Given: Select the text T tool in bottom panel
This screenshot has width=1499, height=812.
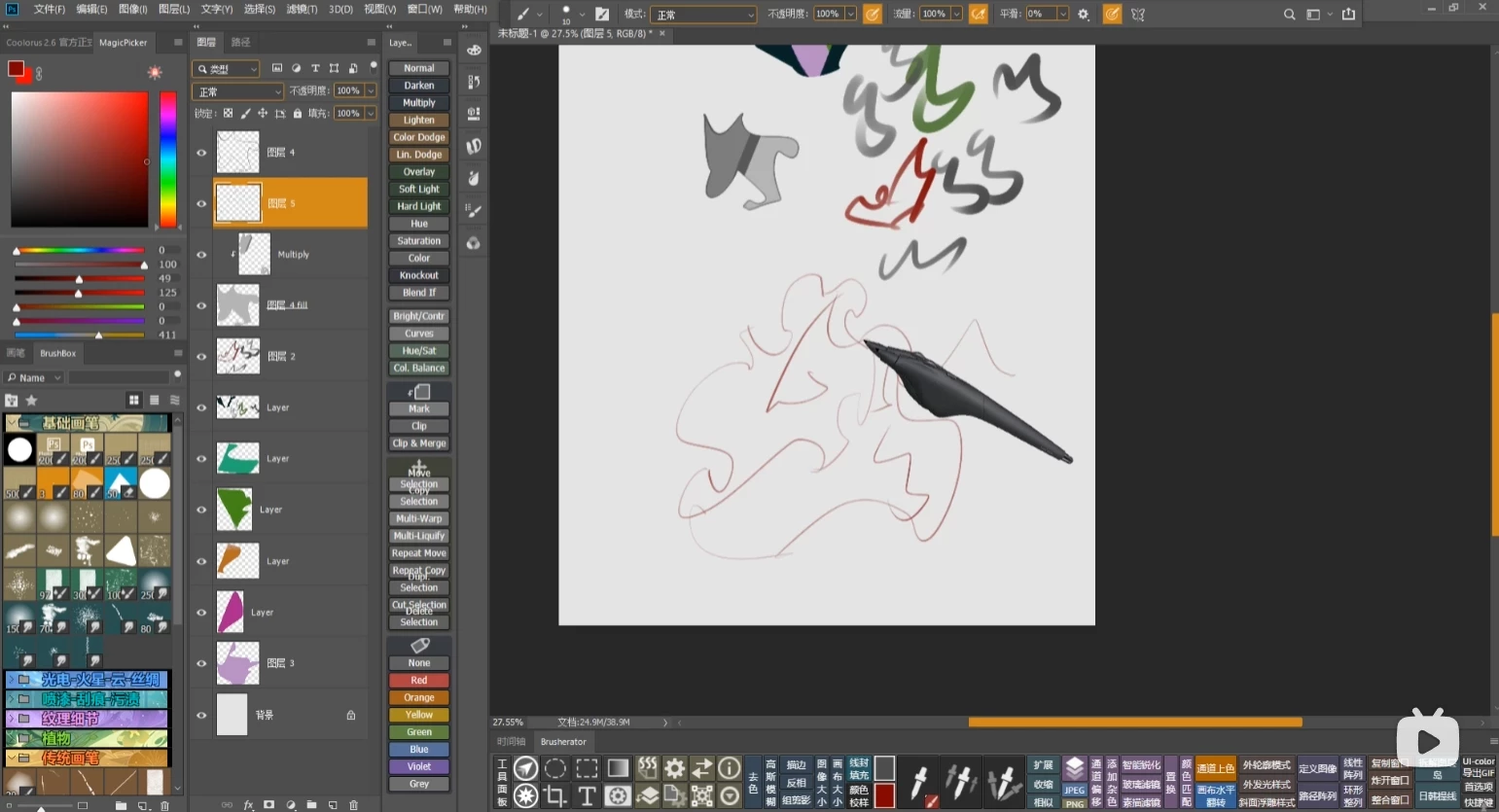Looking at the screenshot, I should tap(587, 795).
